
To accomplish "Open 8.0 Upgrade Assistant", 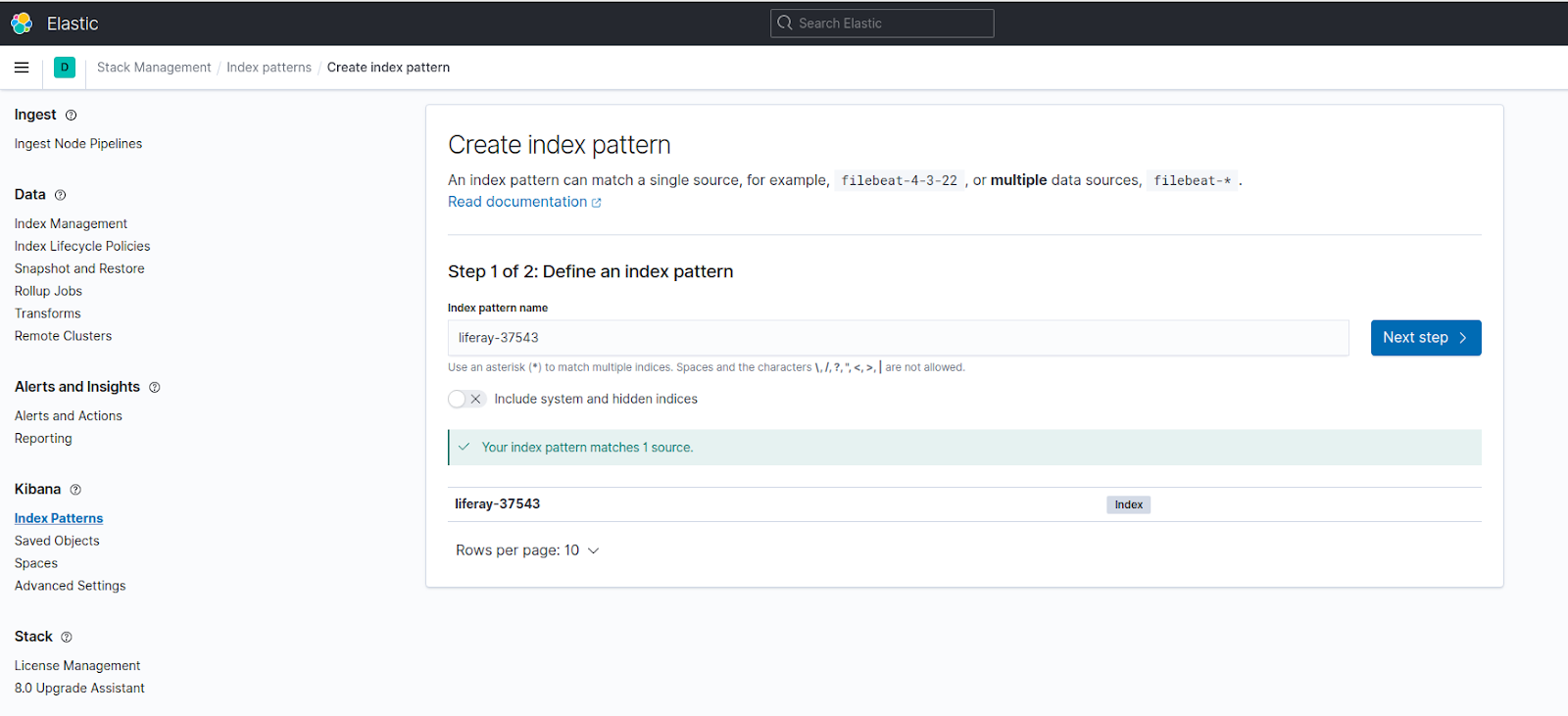I will pos(79,689).
